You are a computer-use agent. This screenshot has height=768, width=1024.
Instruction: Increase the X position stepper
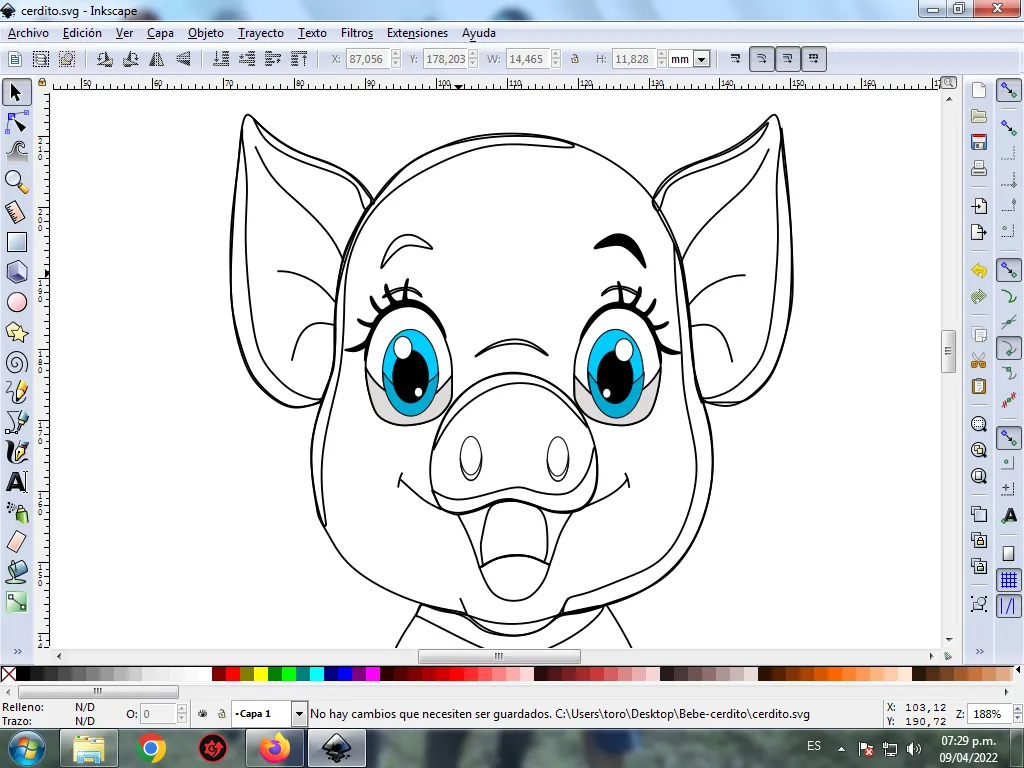click(x=396, y=54)
